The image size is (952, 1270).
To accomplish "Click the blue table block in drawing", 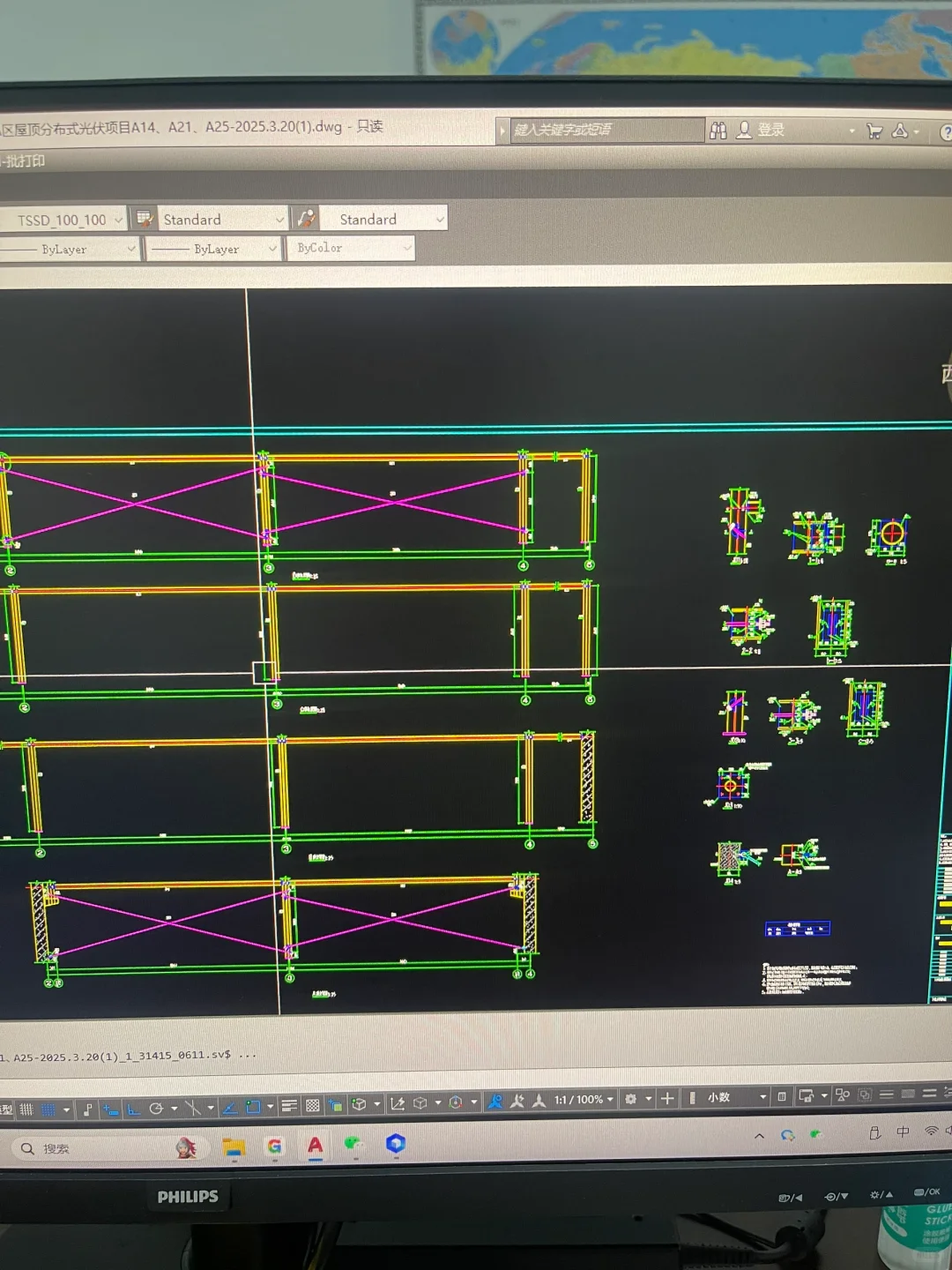I will pos(797,929).
